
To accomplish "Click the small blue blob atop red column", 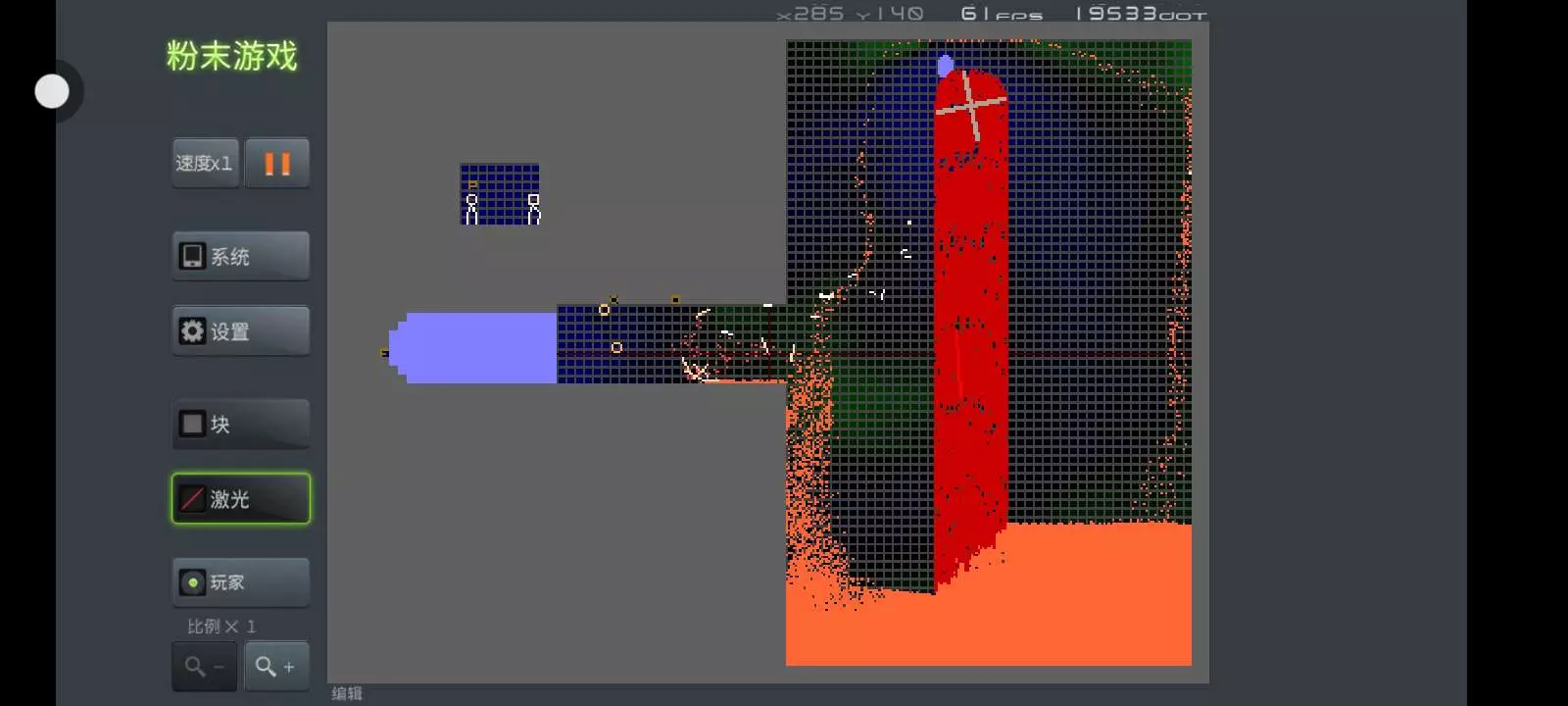I will (946, 66).
